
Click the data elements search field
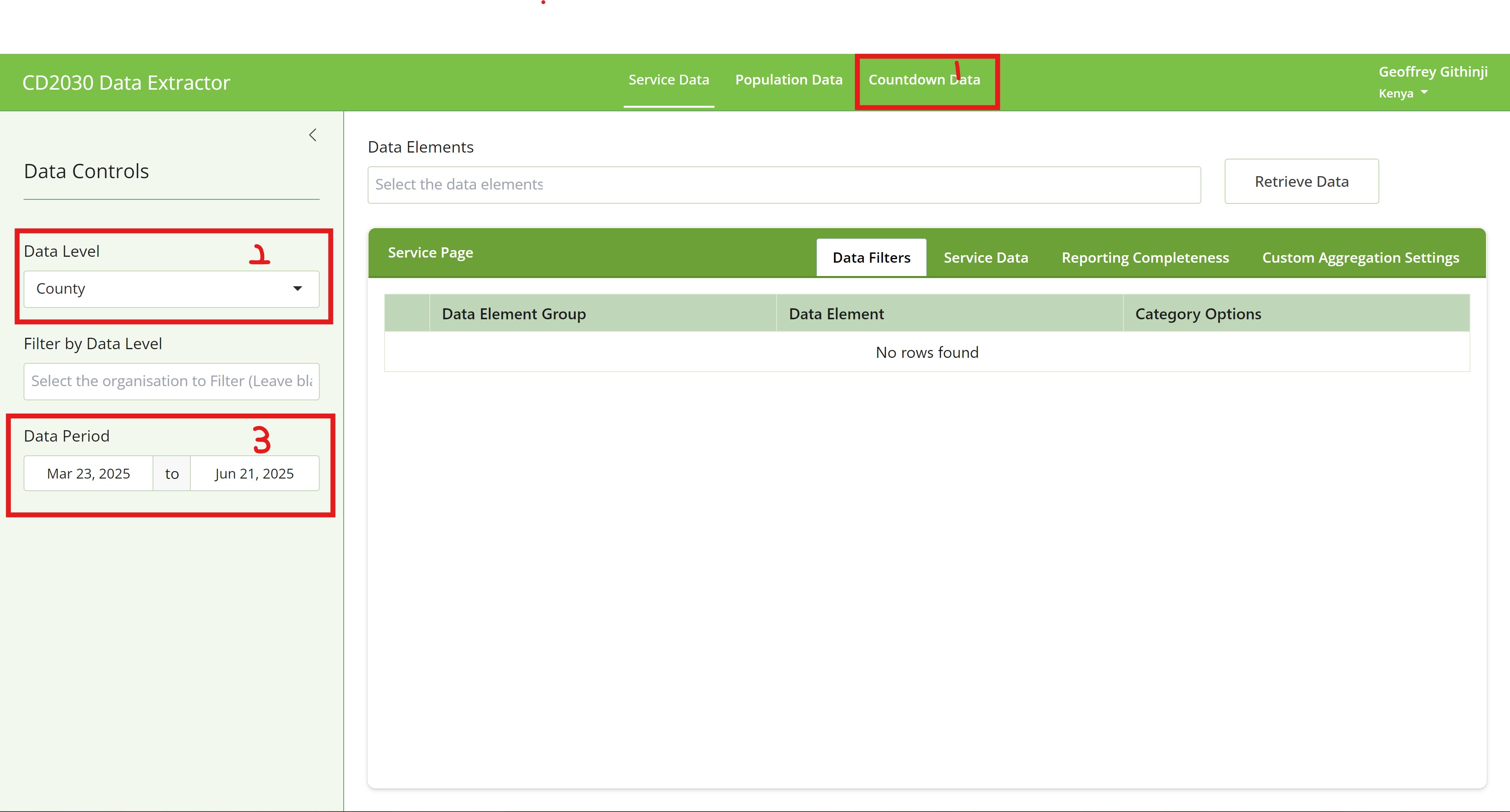click(783, 185)
